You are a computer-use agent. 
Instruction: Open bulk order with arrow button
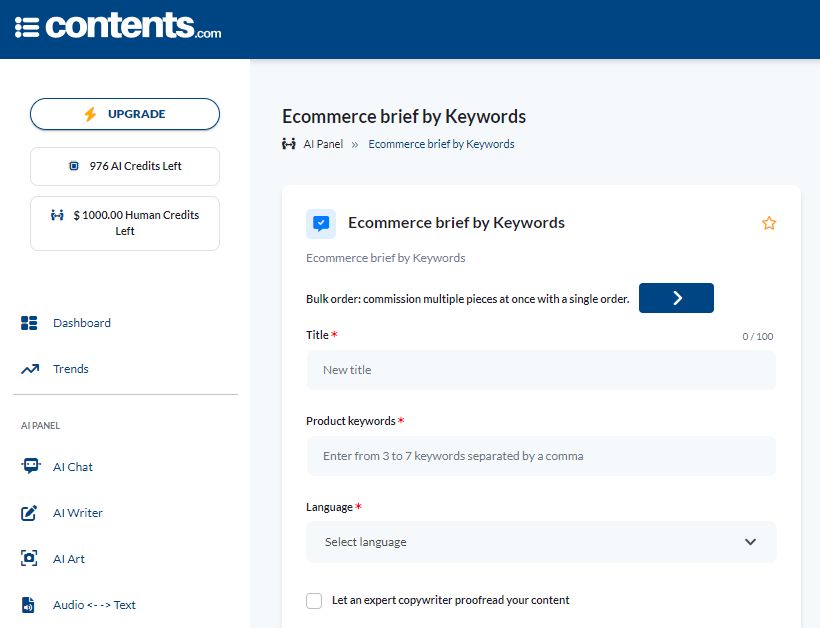coord(676,298)
